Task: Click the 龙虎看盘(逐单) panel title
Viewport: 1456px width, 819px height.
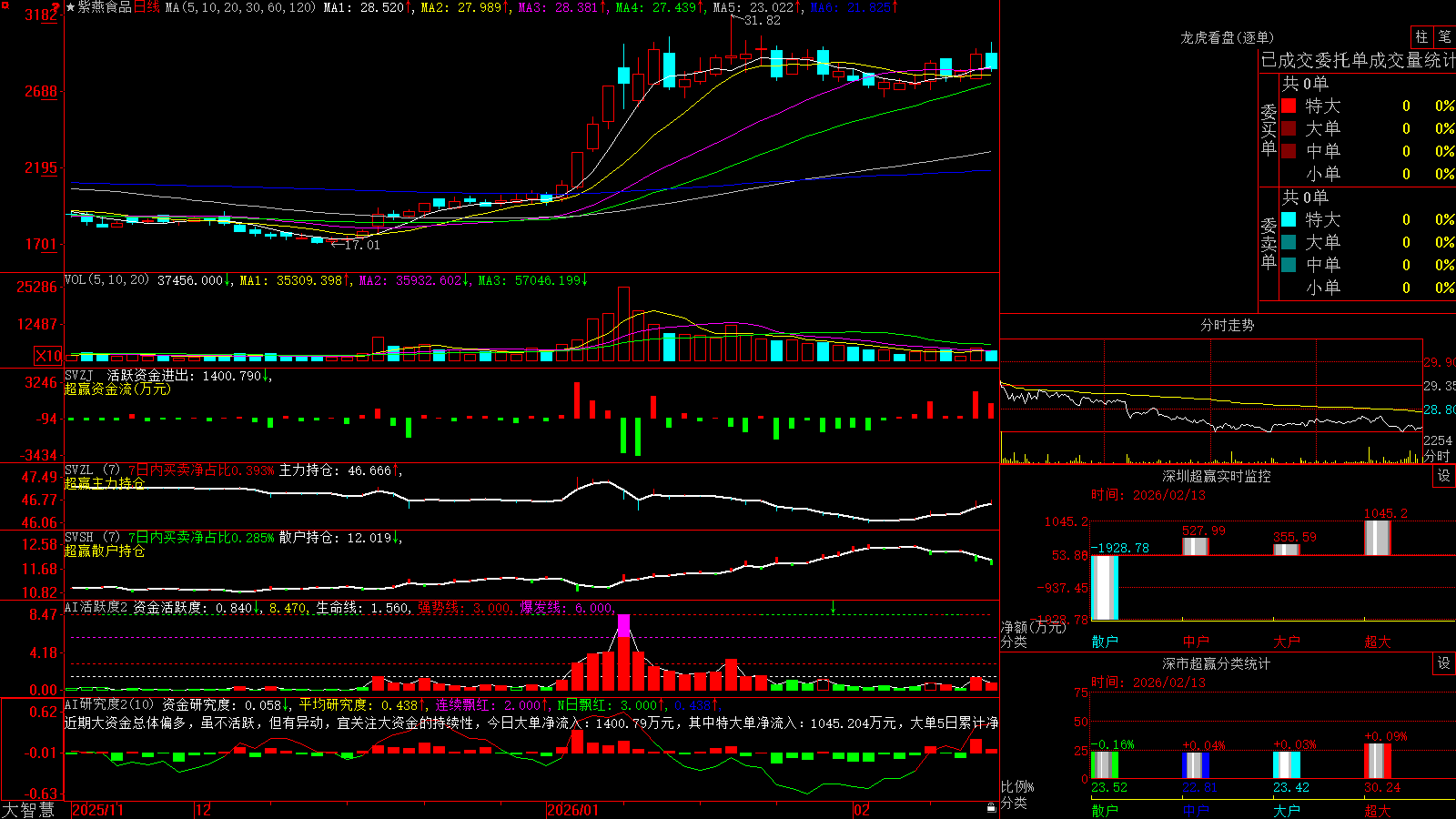Action: point(1227,37)
